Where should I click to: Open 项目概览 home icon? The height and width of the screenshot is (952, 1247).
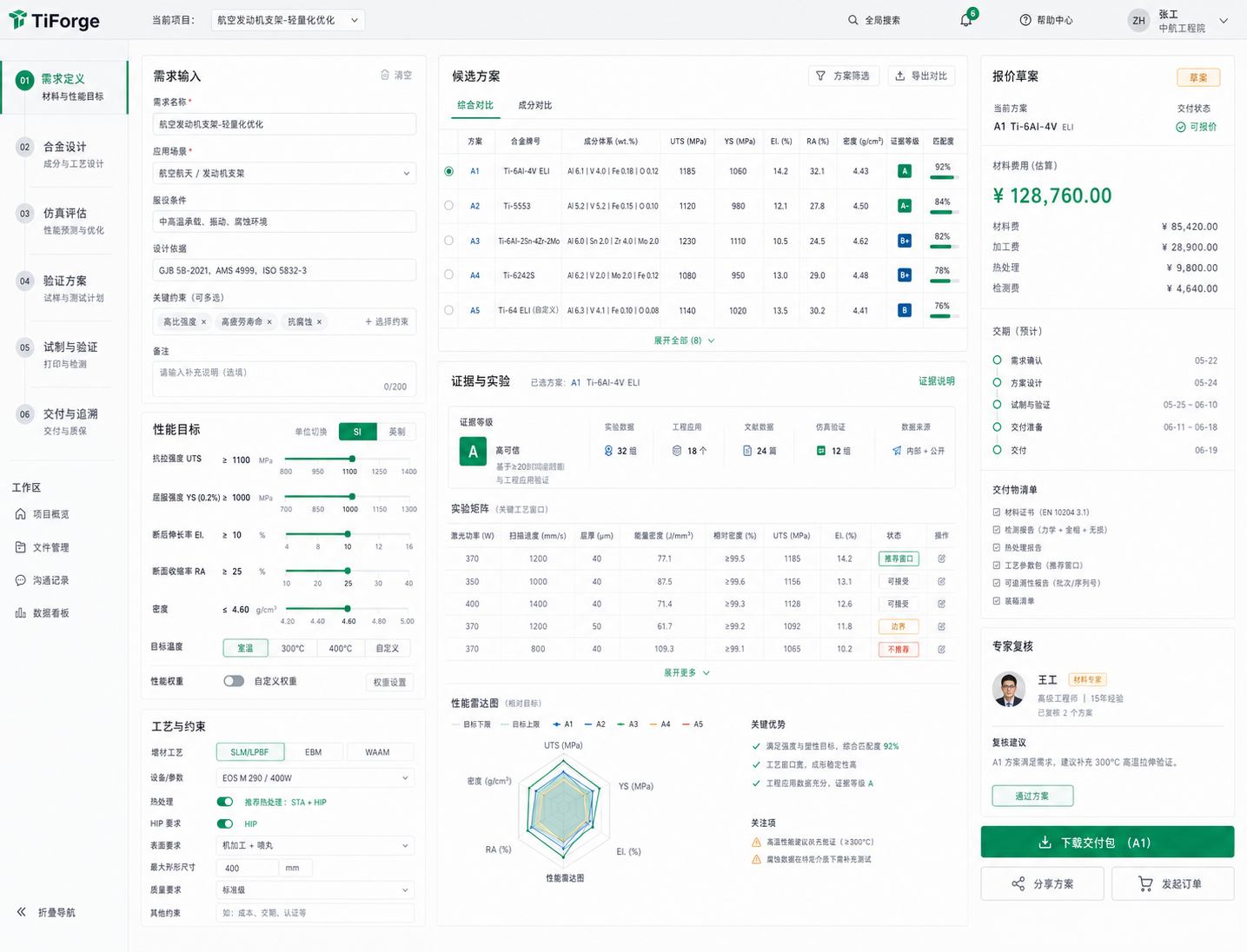(21, 514)
